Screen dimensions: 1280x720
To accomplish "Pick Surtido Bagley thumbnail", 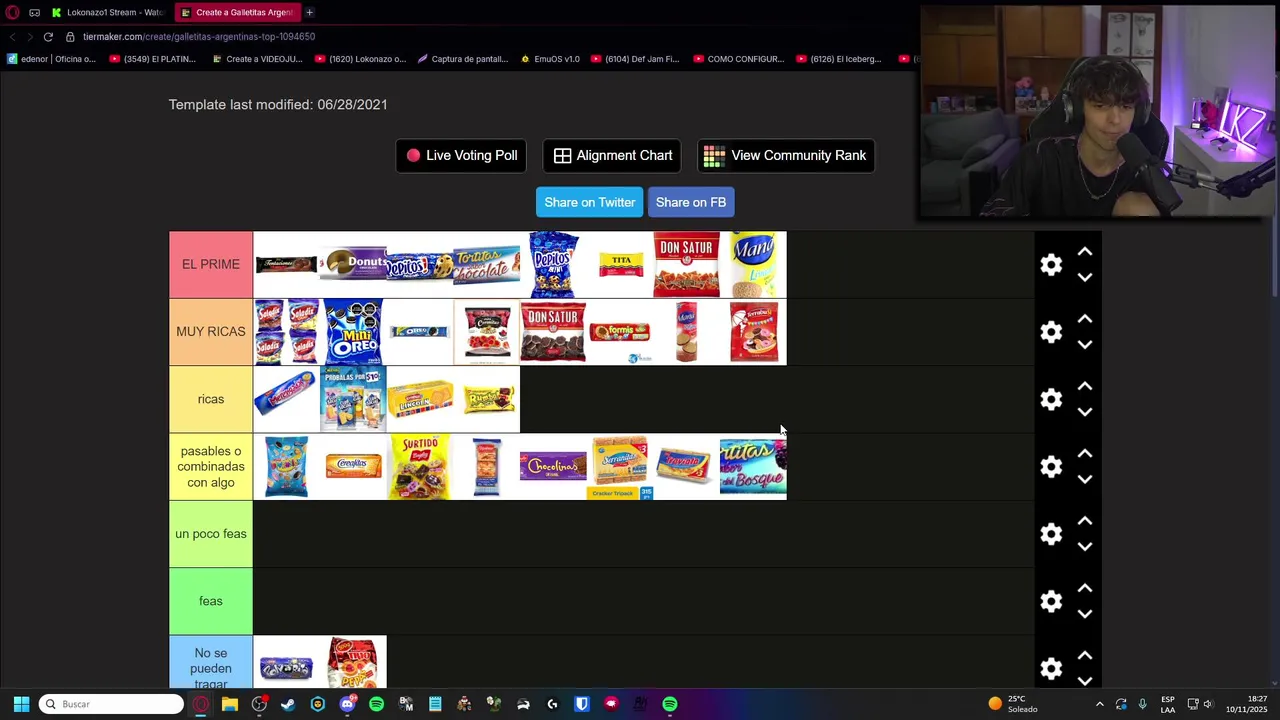I will click(x=420, y=466).
